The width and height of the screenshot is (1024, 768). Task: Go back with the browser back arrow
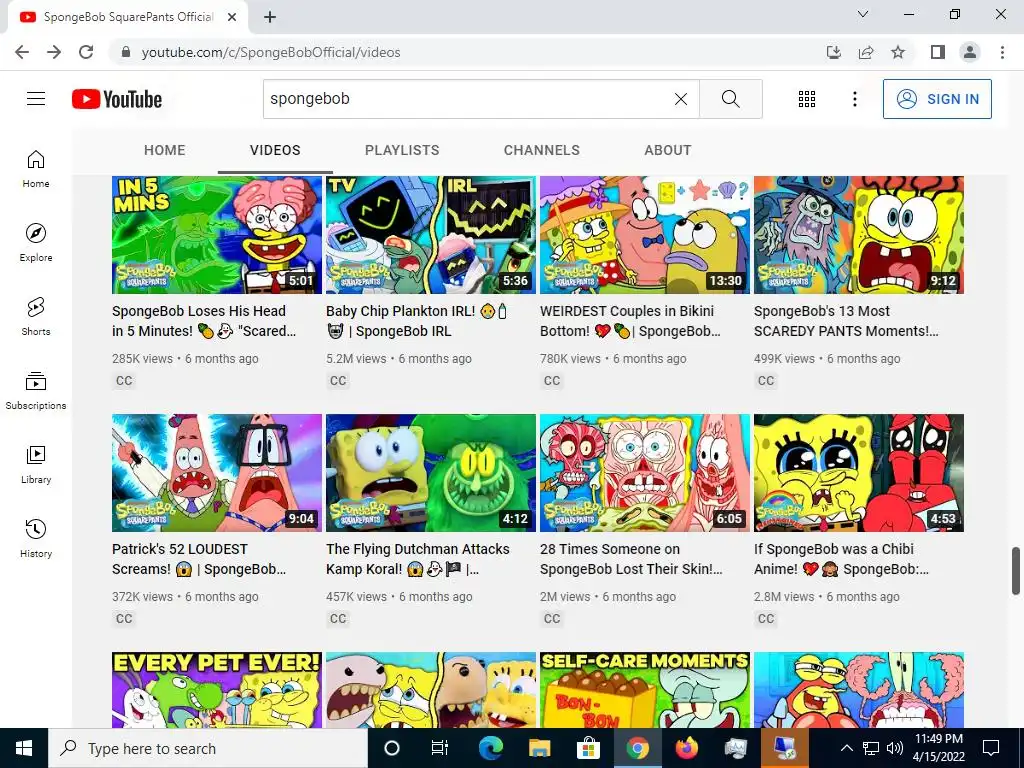(x=22, y=52)
